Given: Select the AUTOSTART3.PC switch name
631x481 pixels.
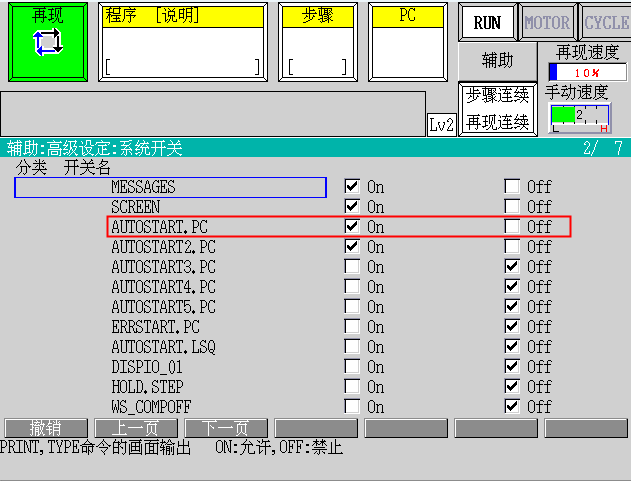Looking at the screenshot, I should [163, 267].
